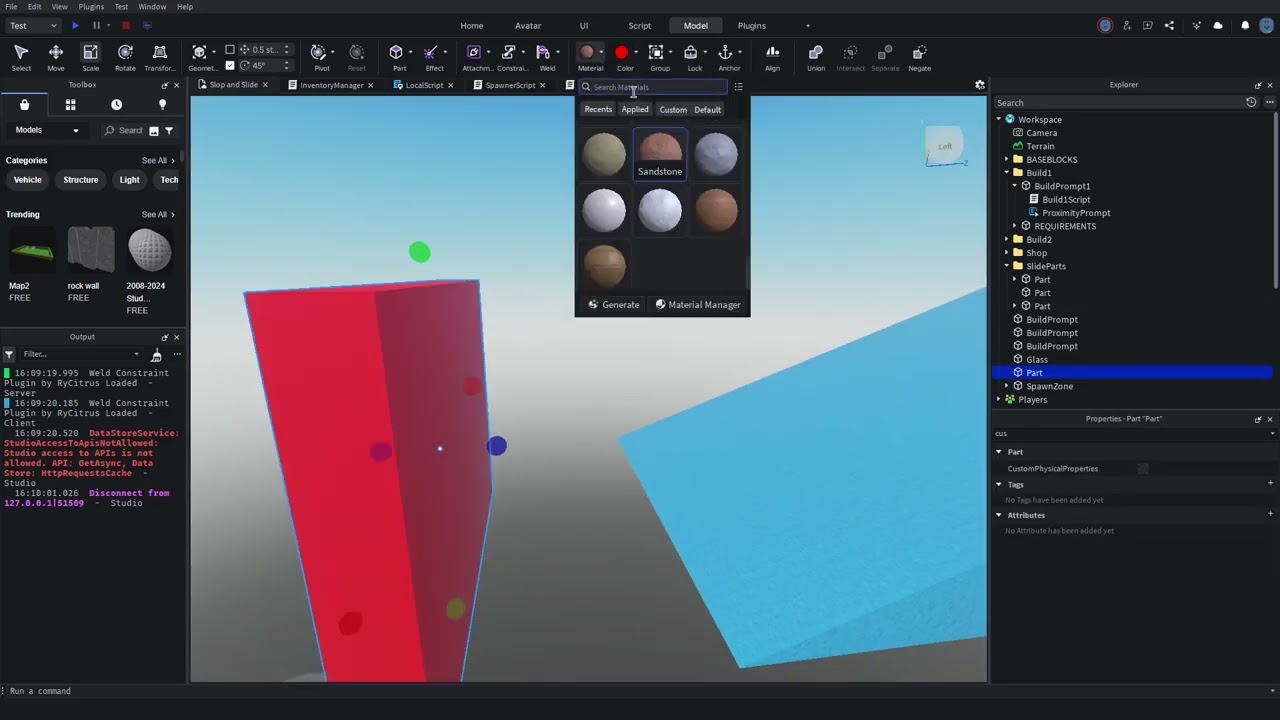This screenshot has width=1280, height=720.
Task: Click the Anchor tool icon
Action: point(726,52)
